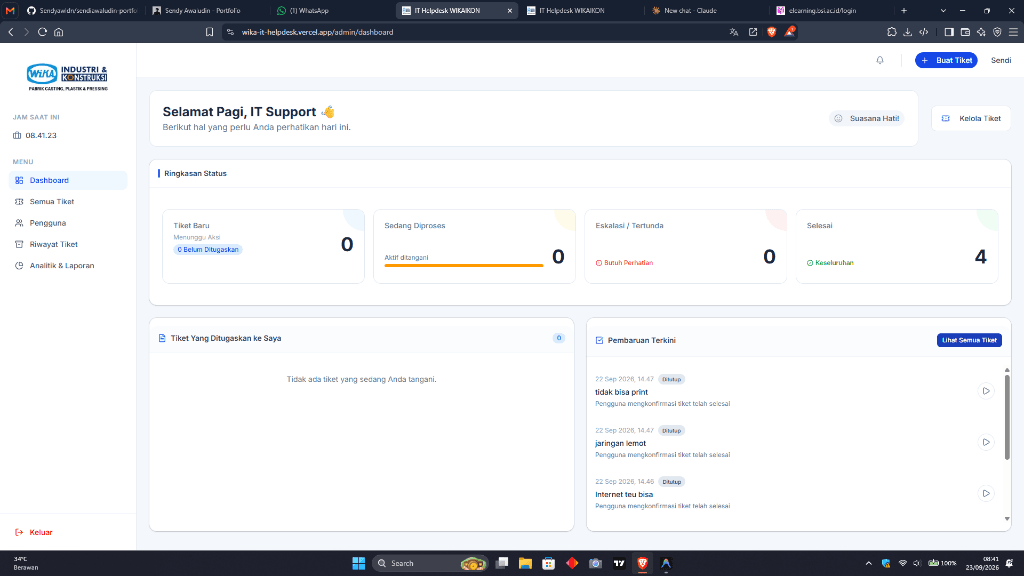Open Brave Shields icon

[x=772, y=32]
